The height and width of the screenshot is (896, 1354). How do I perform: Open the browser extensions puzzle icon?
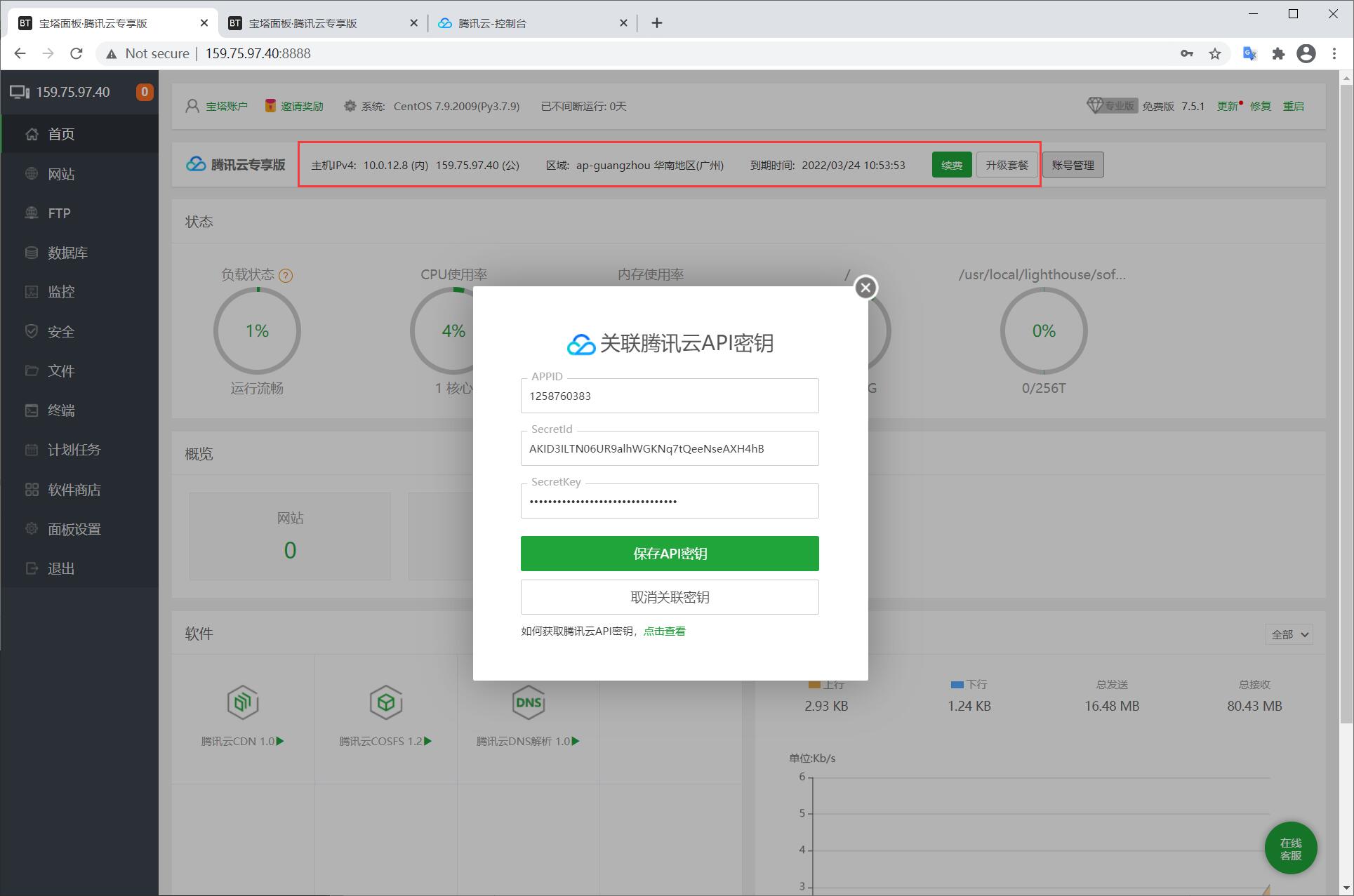click(x=1278, y=53)
